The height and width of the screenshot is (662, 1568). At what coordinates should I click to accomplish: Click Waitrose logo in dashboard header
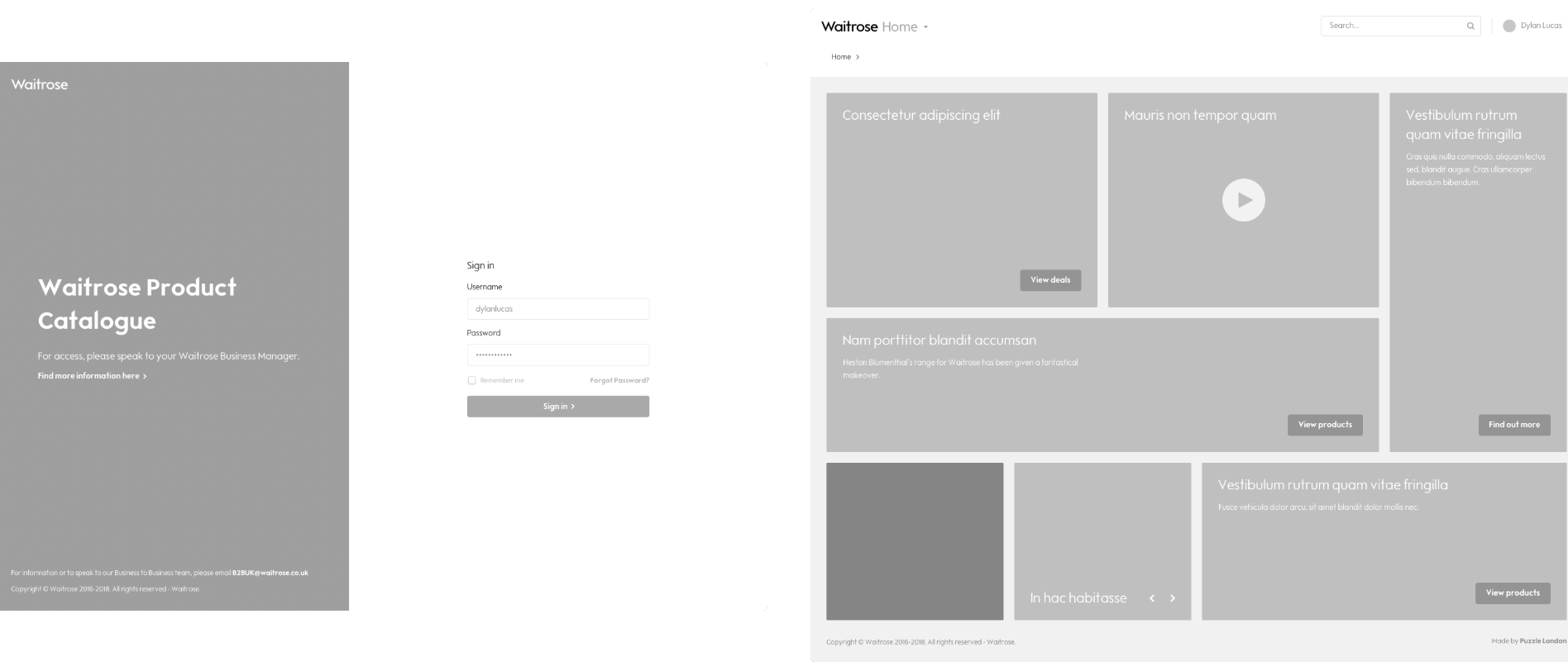pos(849,26)
